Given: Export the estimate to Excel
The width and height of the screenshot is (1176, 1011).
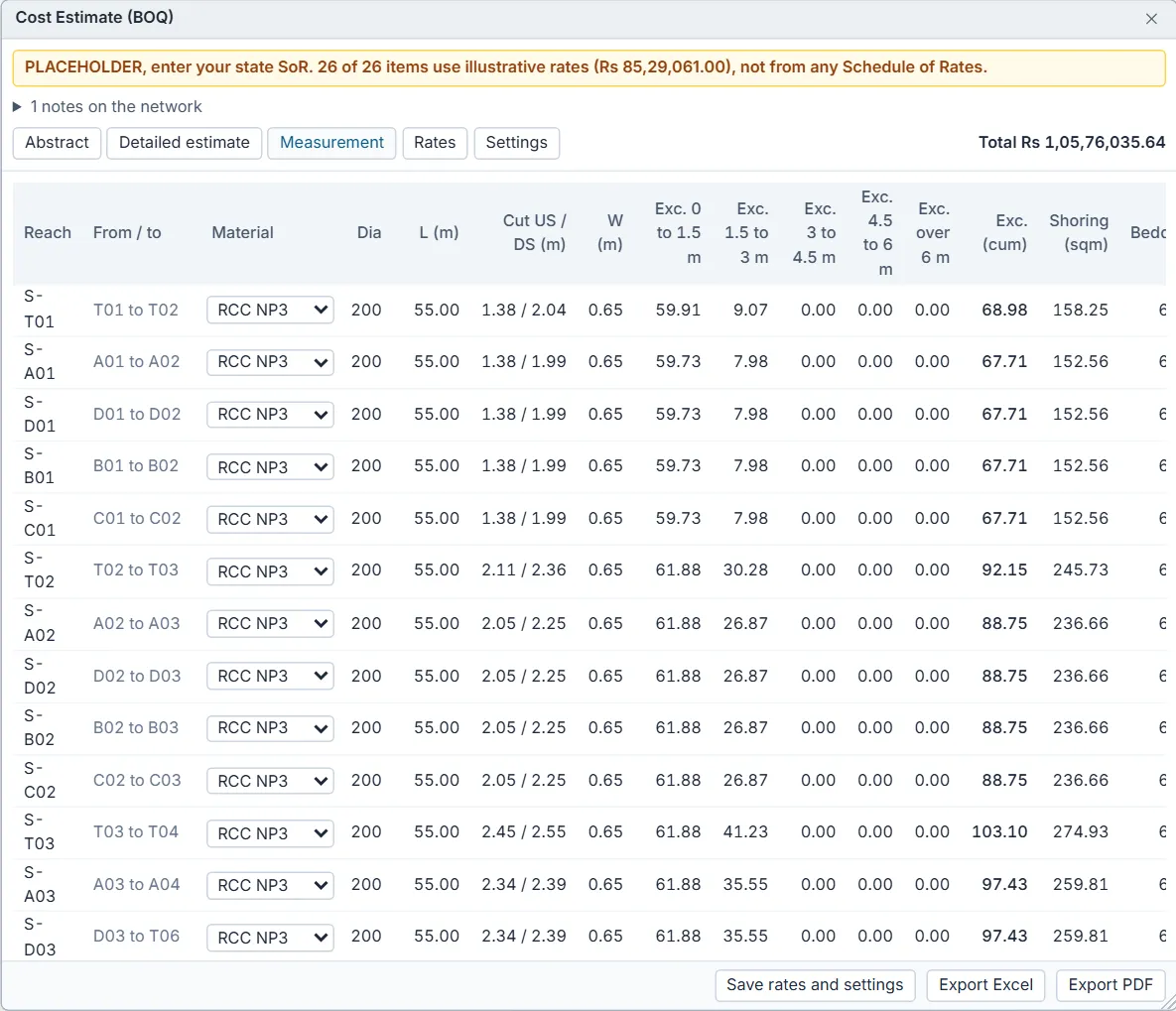Looking at the screenshot, I should [x=985, y=985].
